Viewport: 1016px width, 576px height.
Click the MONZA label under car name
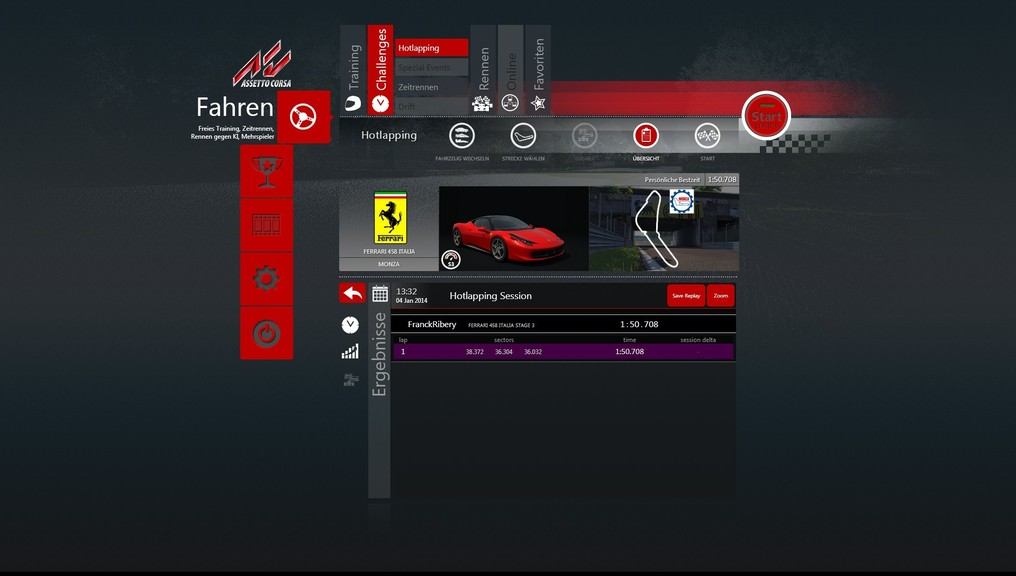click(x=389, y=264)
